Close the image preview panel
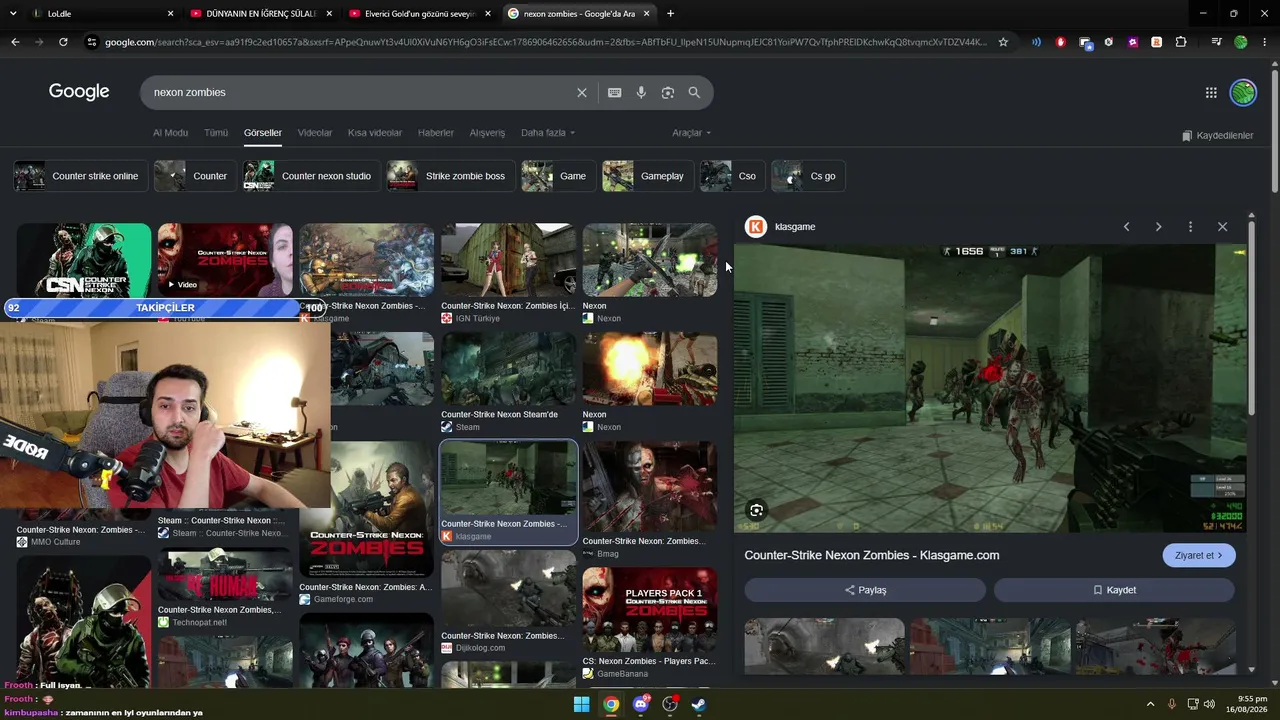Image resolution: width=1280 pixels, height=720 pixels. [x=1222, y=227]
